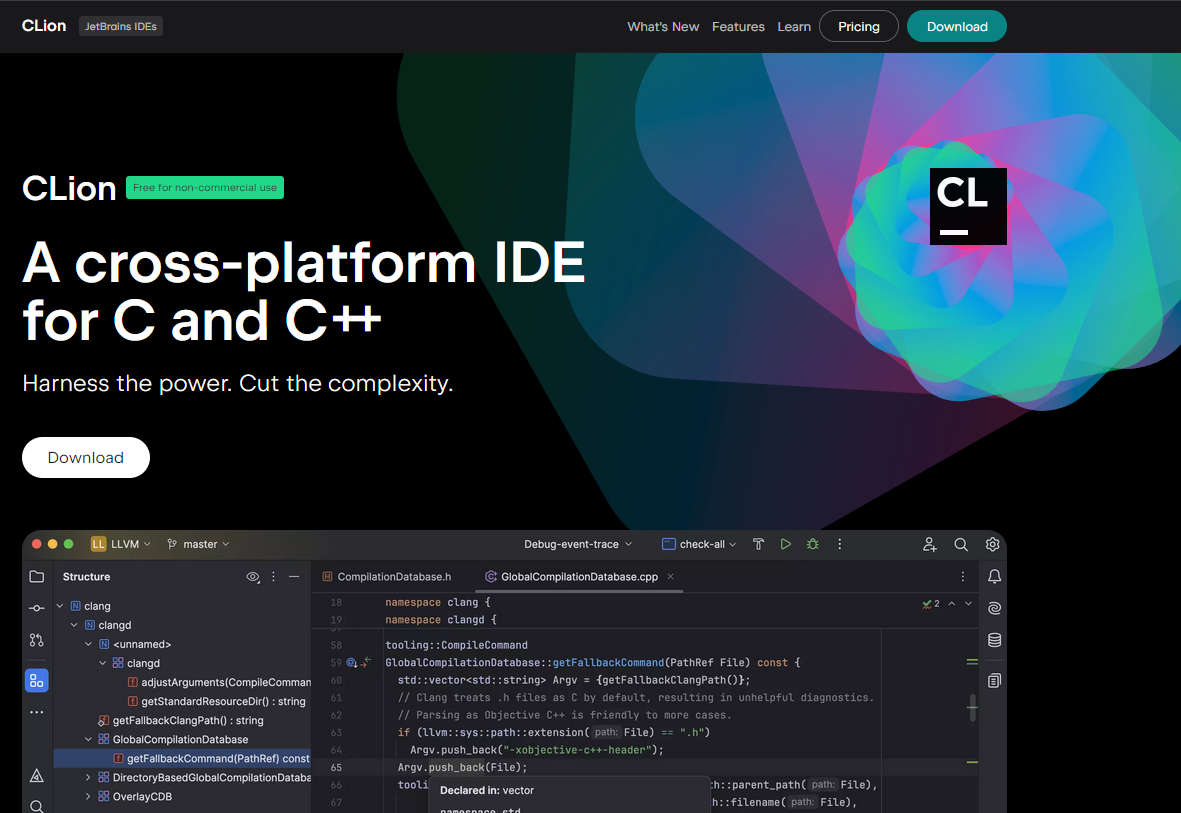
Task: Click the horizontal More dots in the left sidebar
Action: (x=36, y=712)
